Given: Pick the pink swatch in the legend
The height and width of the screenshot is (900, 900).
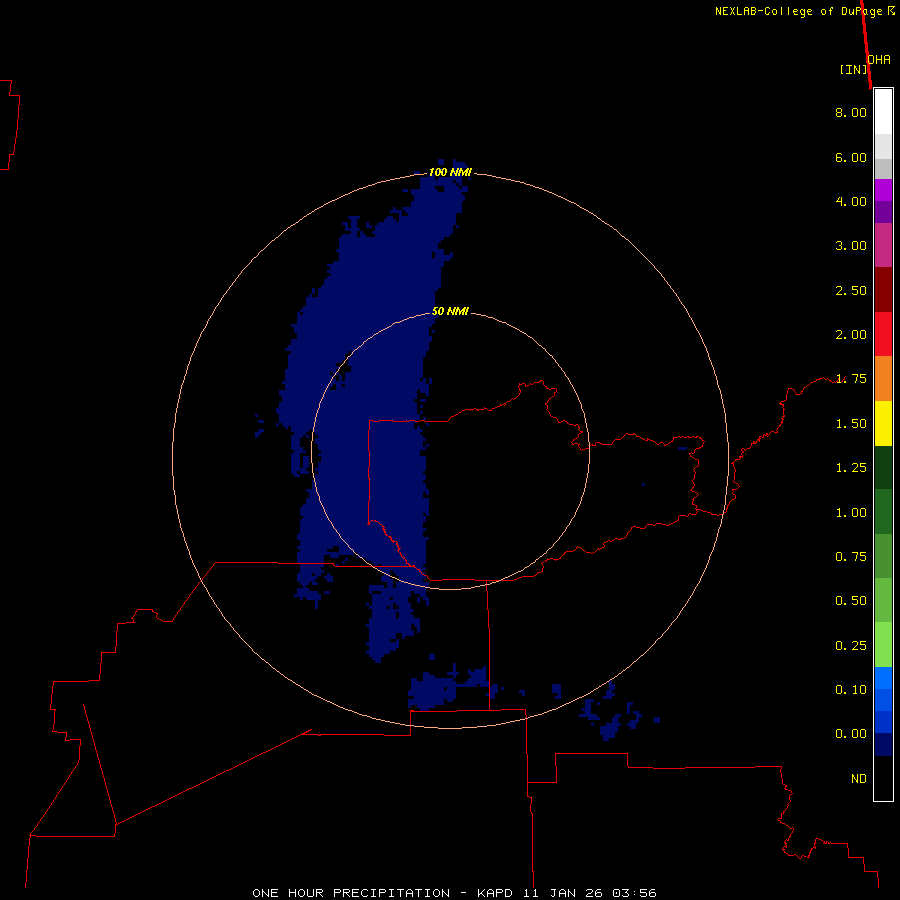Looking at the screenshot, I should tap(883, 245).
